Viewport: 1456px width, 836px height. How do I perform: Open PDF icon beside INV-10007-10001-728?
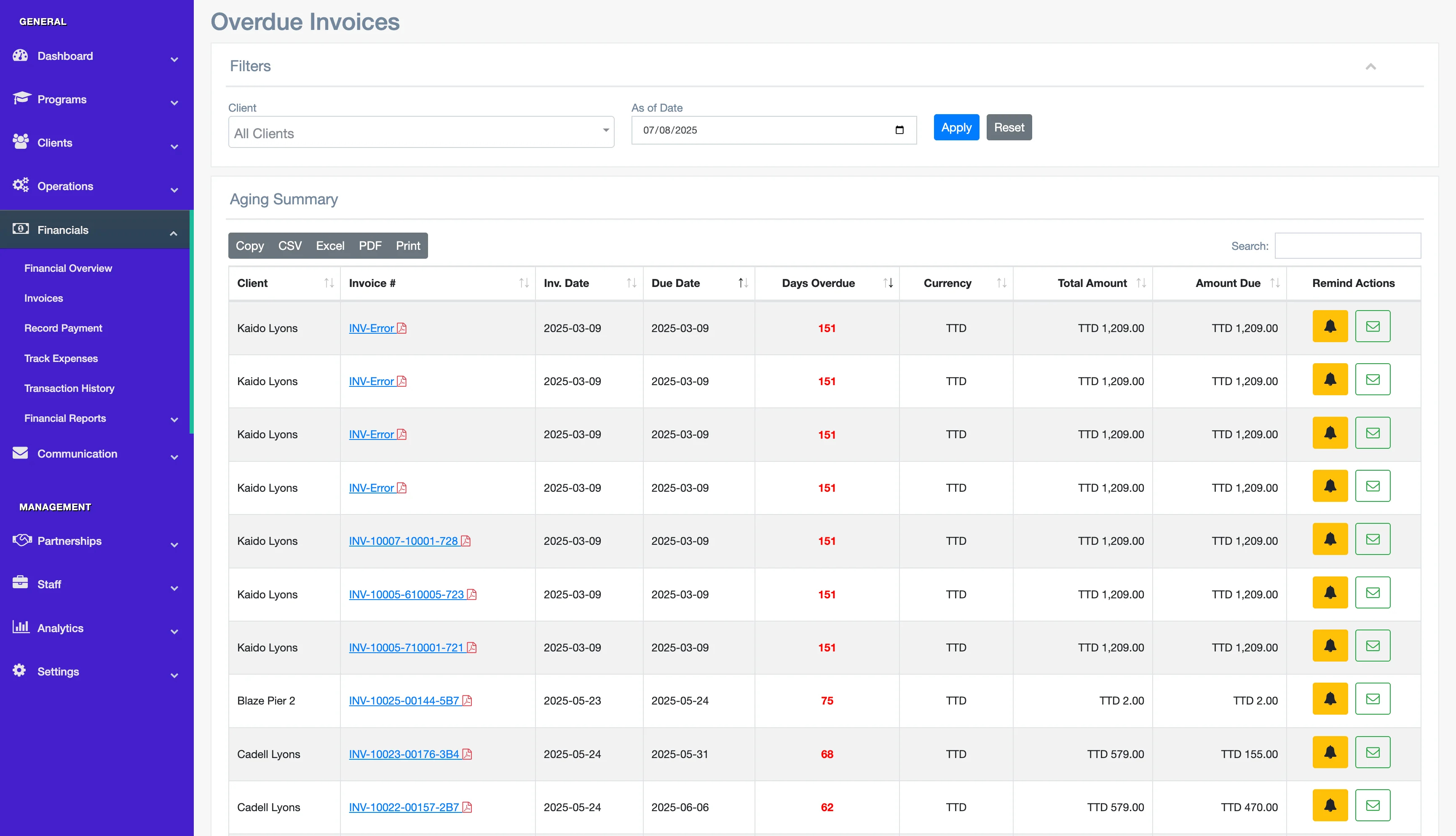coord(466,541)
